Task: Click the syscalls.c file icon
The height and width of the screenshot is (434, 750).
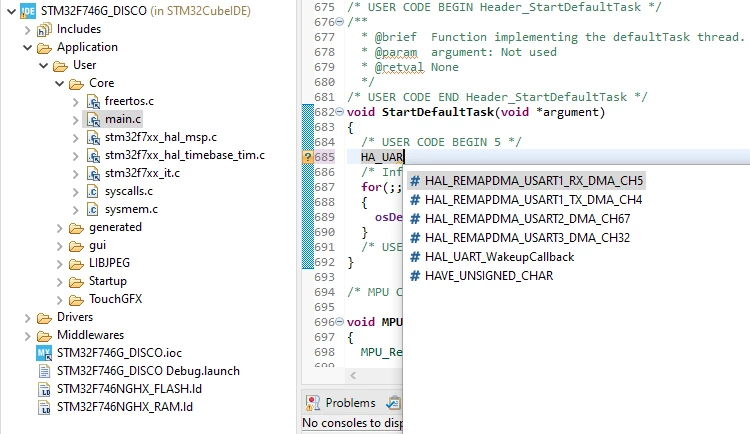Action: click(x=93, y=191)
